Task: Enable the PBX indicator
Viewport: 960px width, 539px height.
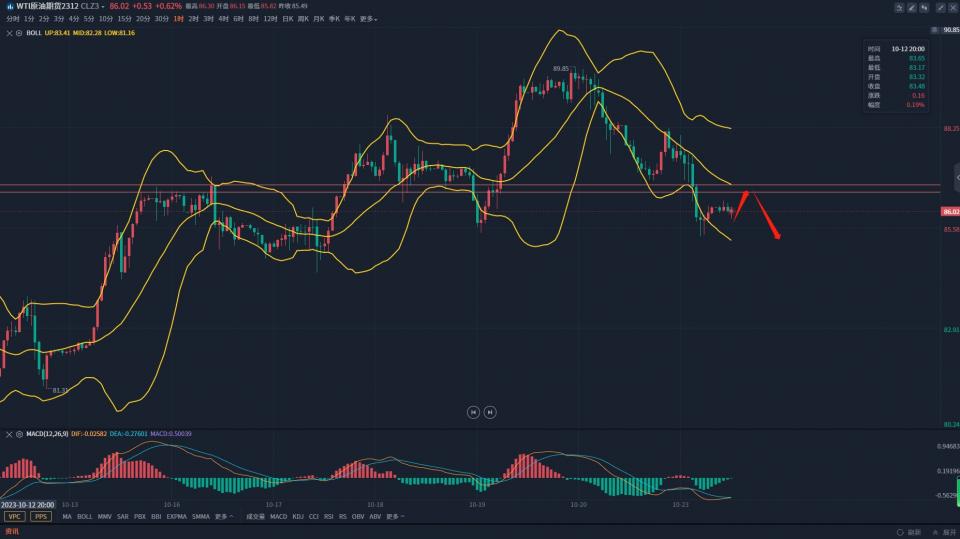Action: 140,517
